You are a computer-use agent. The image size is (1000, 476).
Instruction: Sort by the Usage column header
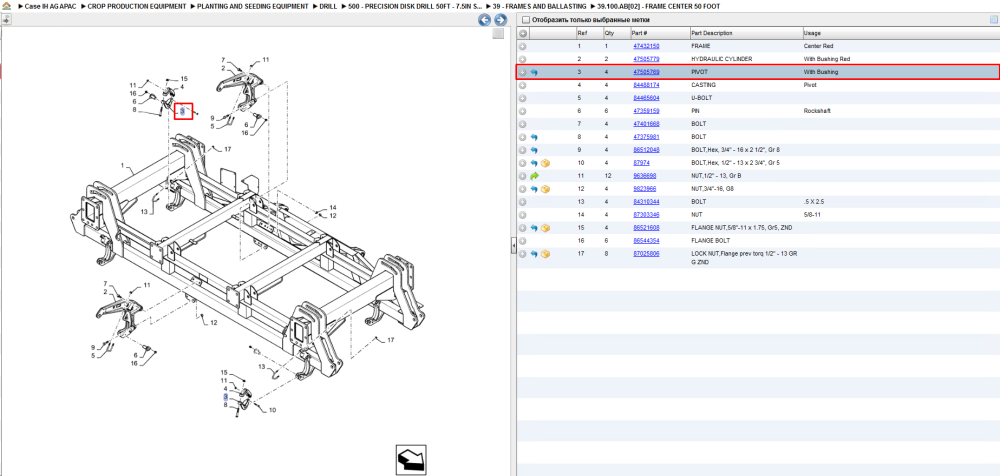812,33
